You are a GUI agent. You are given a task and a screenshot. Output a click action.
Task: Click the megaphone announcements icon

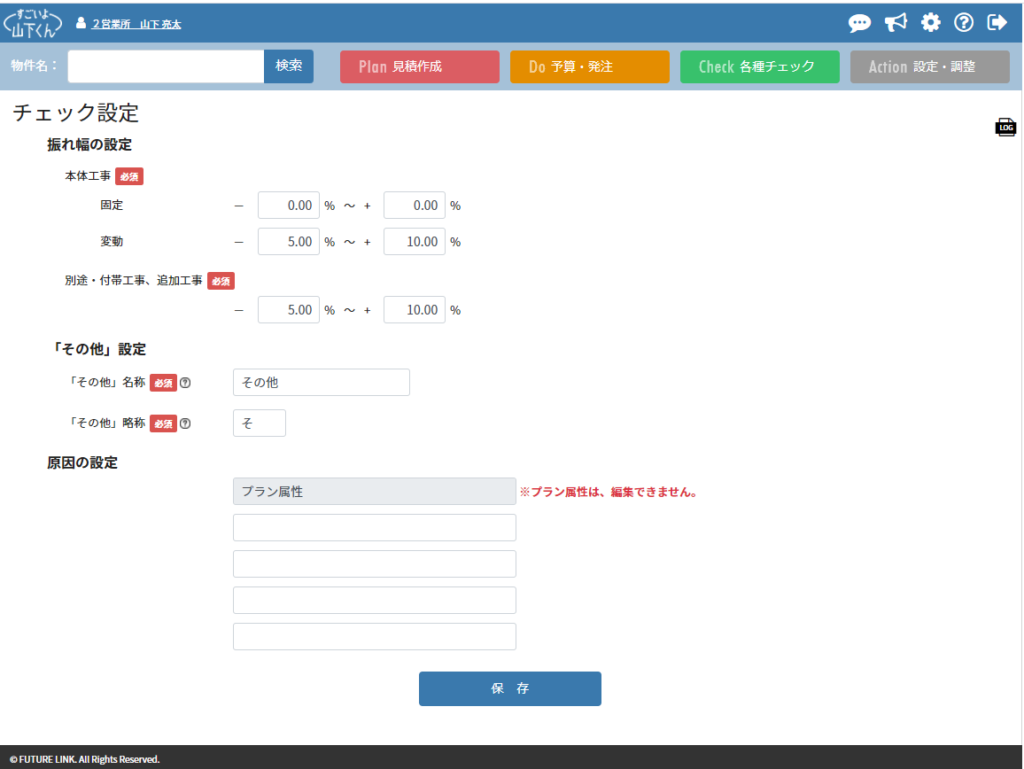coord(895,23)
